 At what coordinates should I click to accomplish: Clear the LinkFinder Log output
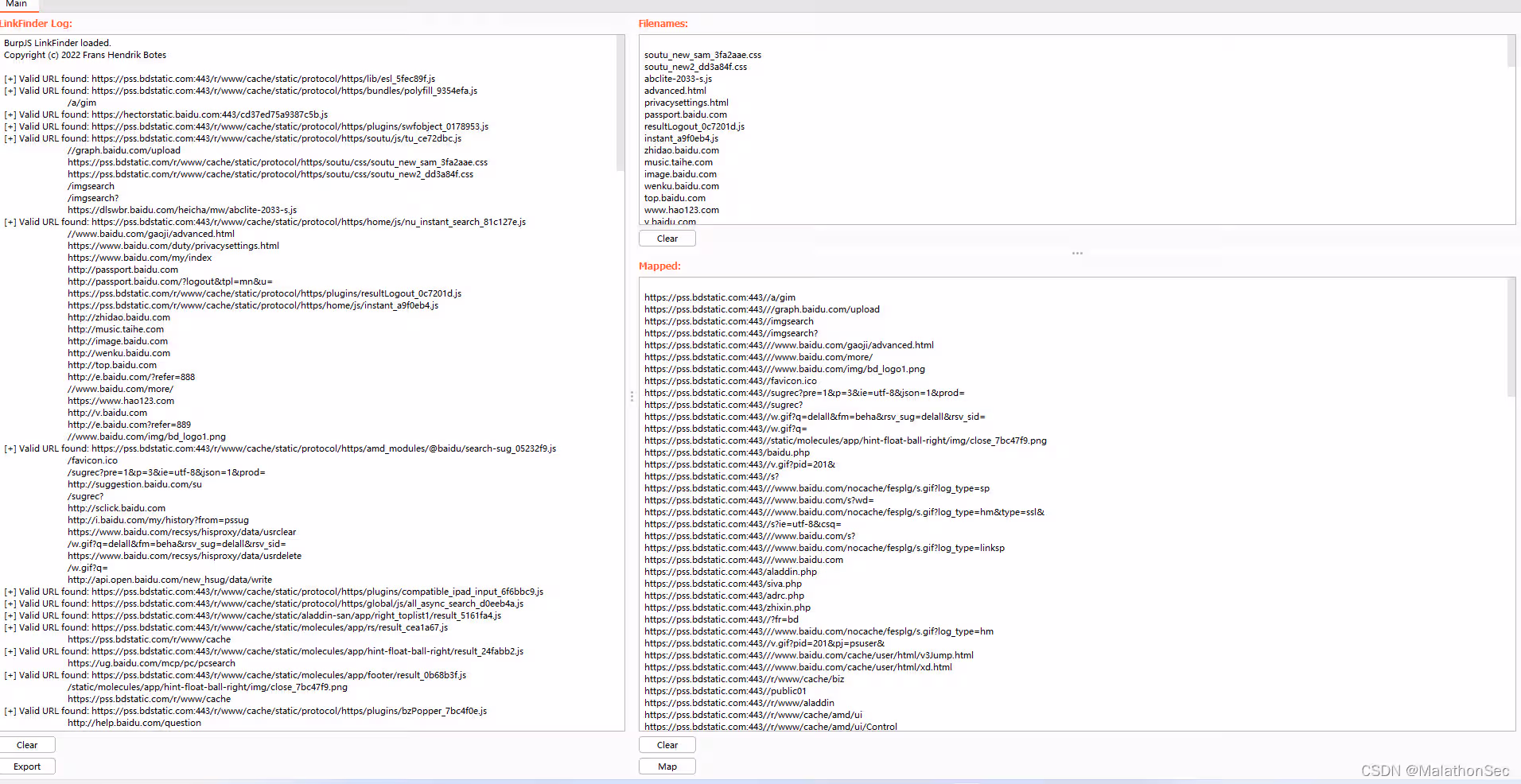point(27,745)
